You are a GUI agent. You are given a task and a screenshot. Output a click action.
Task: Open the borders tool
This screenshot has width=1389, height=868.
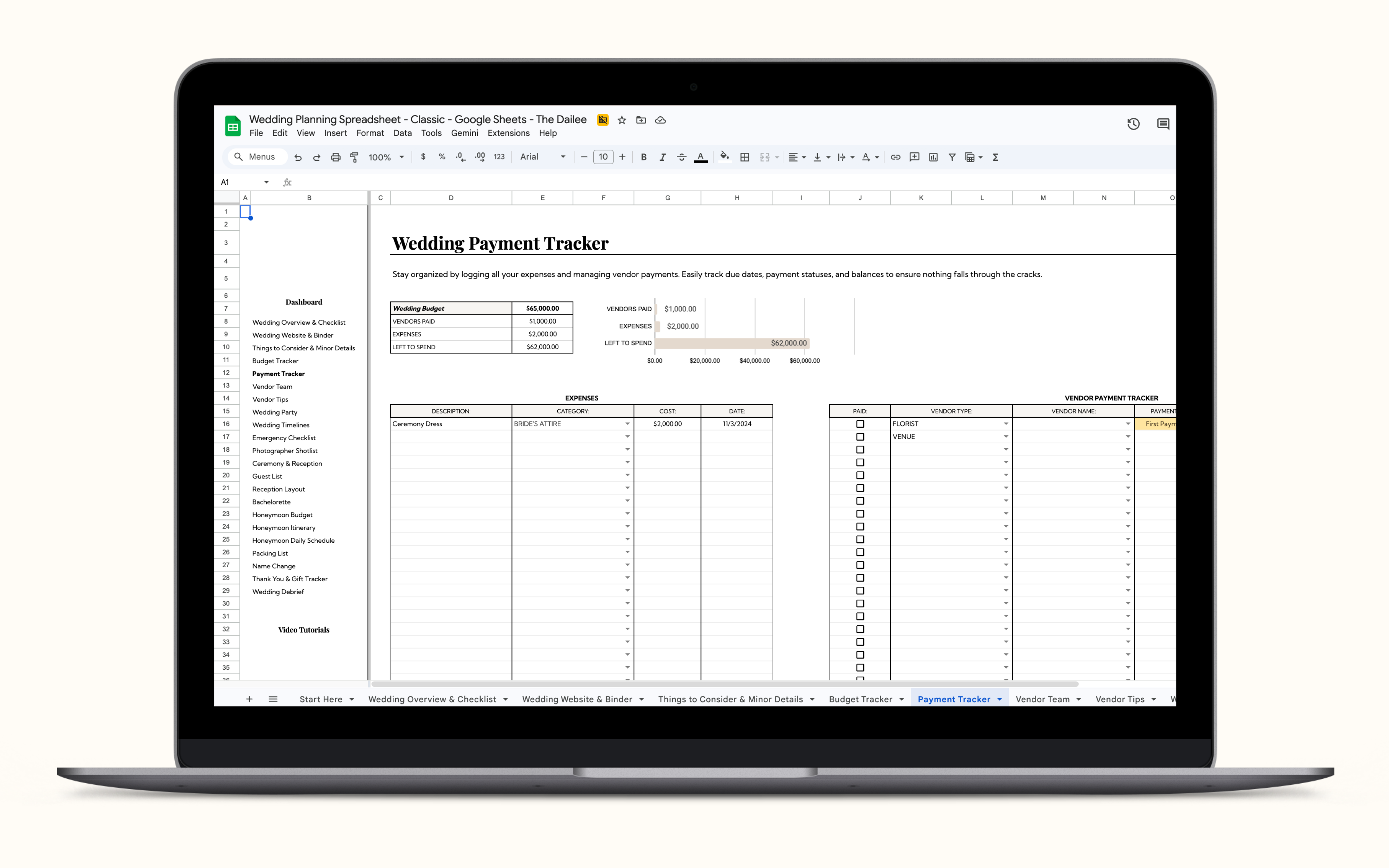745,157
